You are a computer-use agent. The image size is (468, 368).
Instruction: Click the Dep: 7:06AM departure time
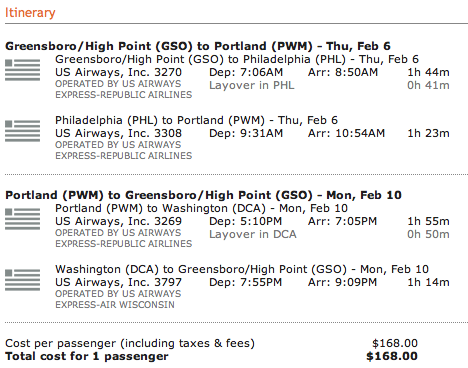[246, 72]
